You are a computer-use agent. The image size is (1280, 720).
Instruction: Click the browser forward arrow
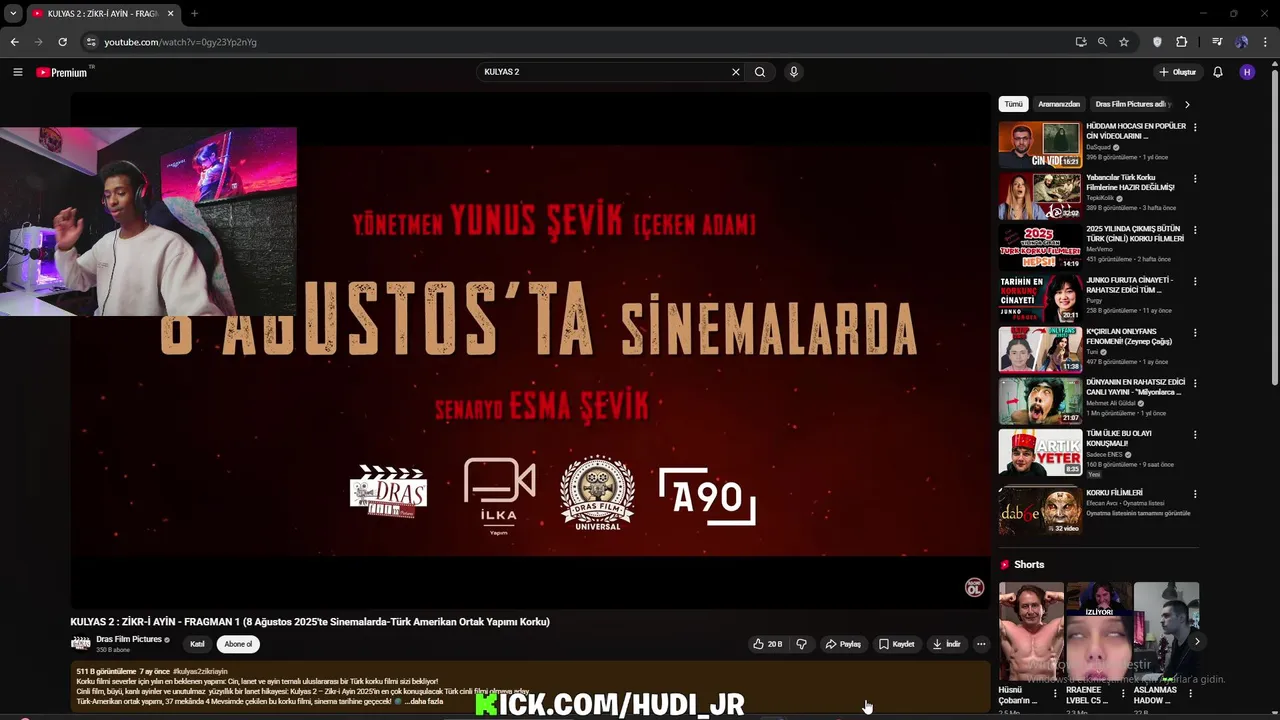click(x=38, y=42)
